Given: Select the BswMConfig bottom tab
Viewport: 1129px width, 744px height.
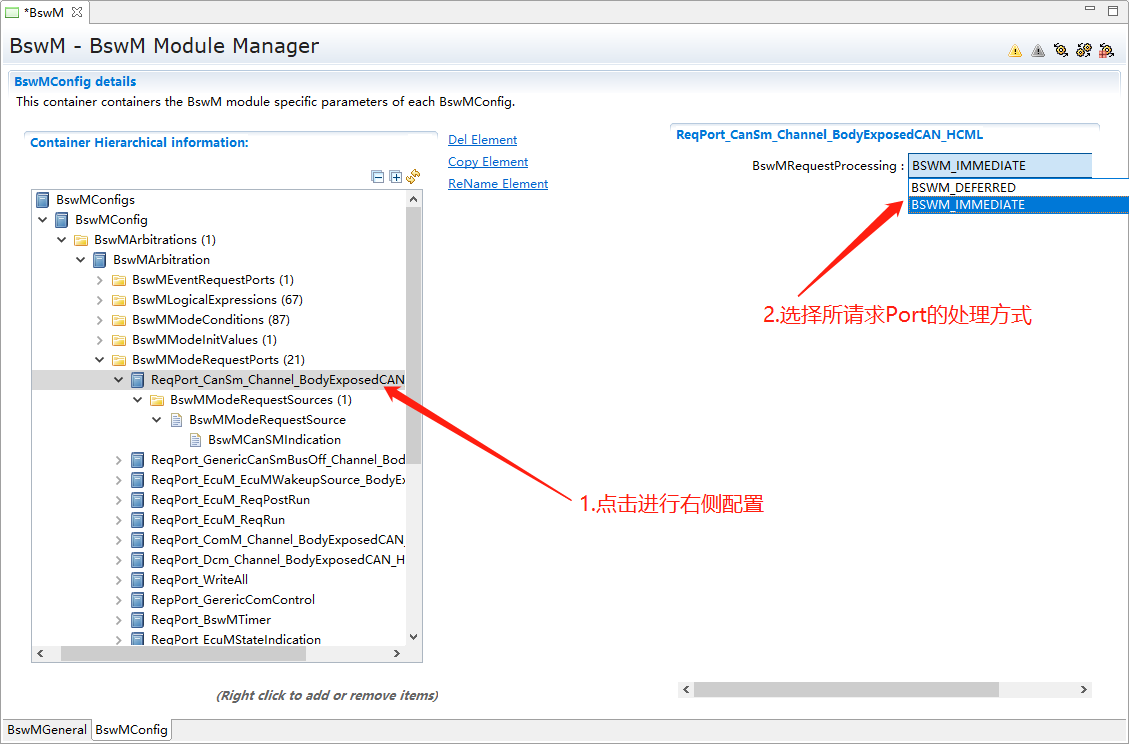Looking at the screenshot, I should [131, 730].
